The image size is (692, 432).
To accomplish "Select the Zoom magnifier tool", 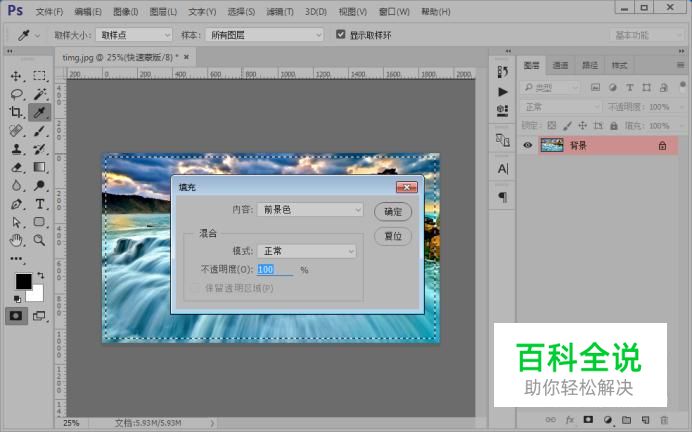I will pyautogui.click(x=39, y=240).
